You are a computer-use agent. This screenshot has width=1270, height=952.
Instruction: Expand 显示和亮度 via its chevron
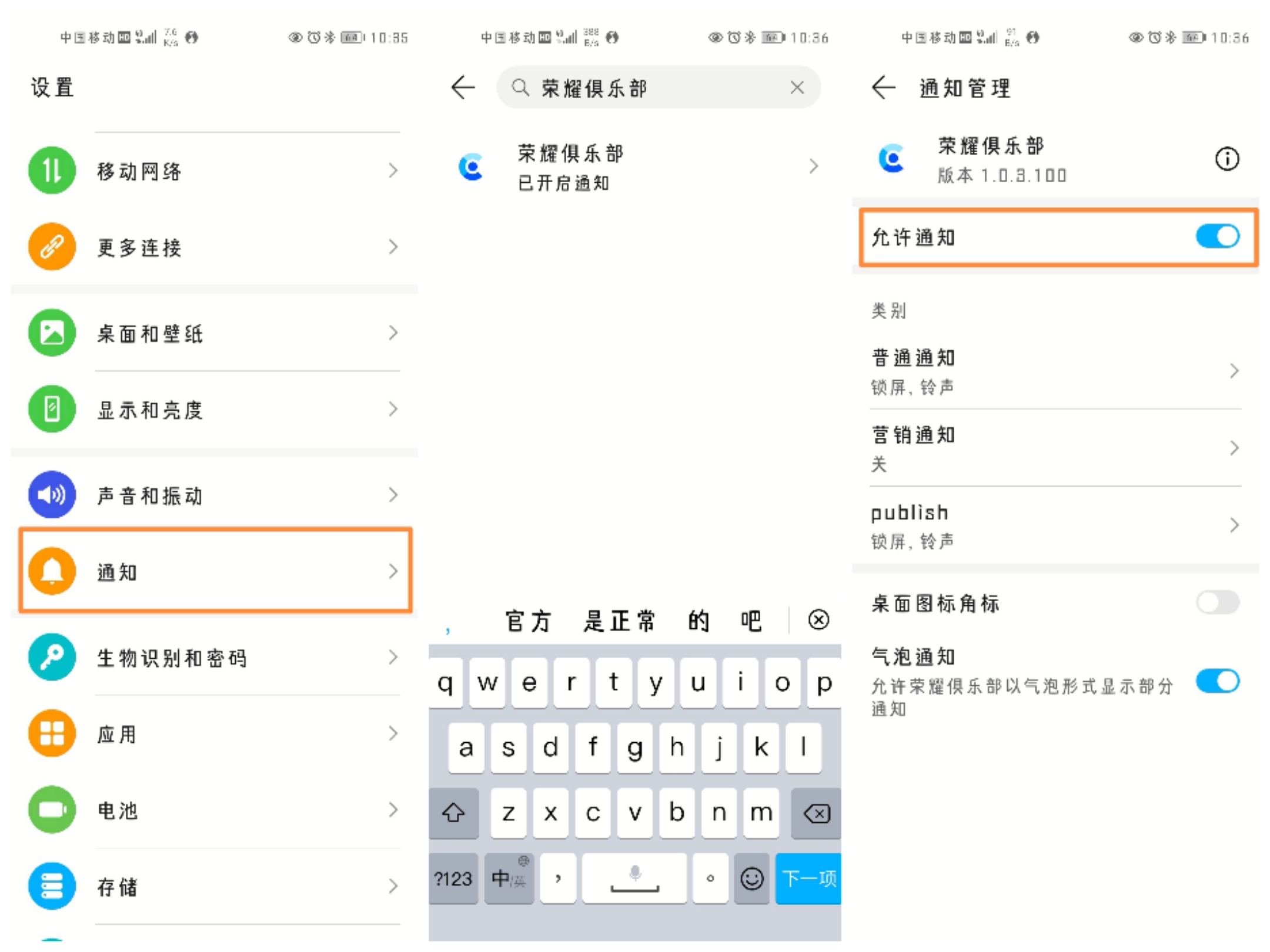[393, 409]
